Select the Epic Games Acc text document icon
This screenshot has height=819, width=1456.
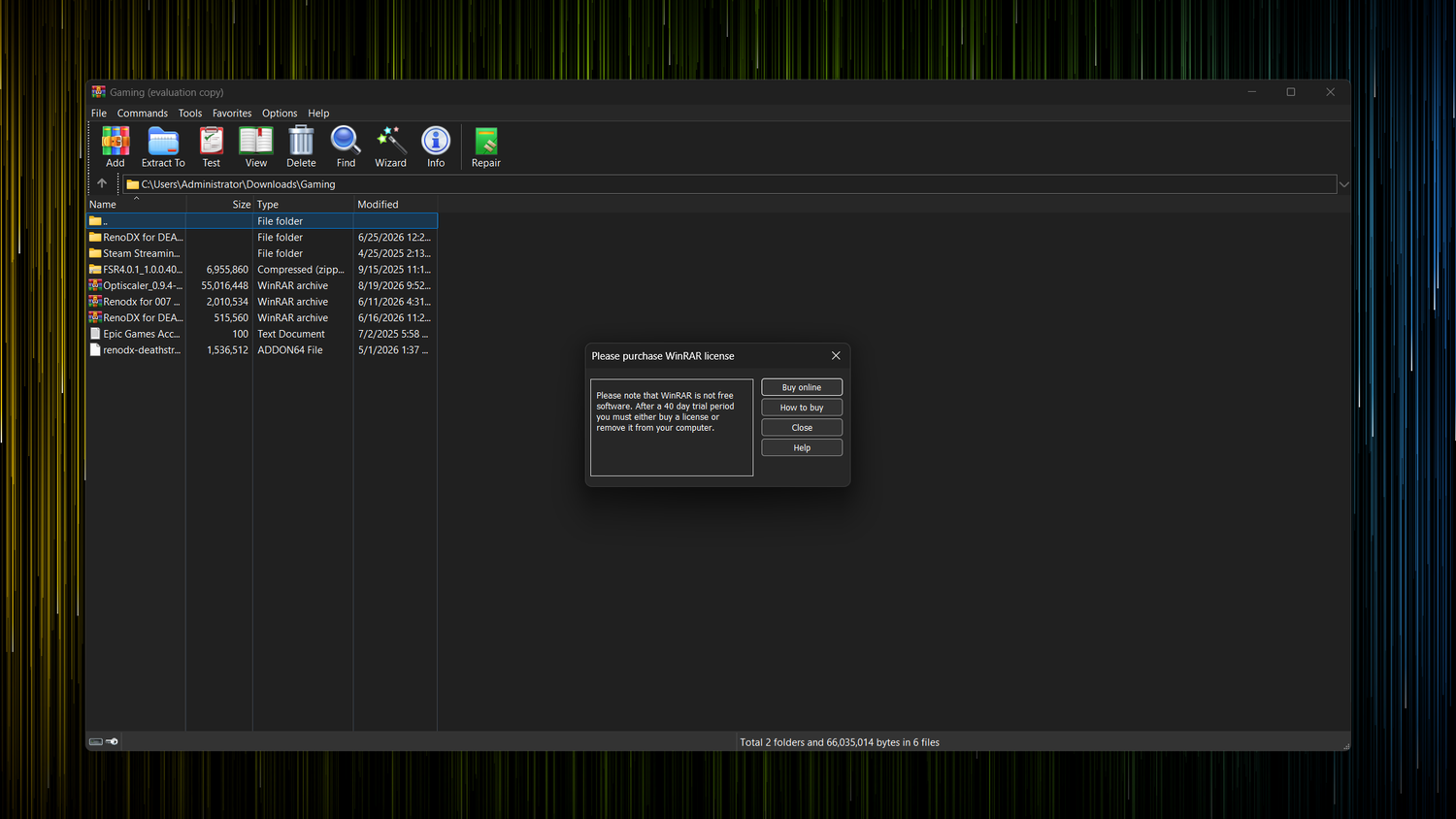click(95, 334)
